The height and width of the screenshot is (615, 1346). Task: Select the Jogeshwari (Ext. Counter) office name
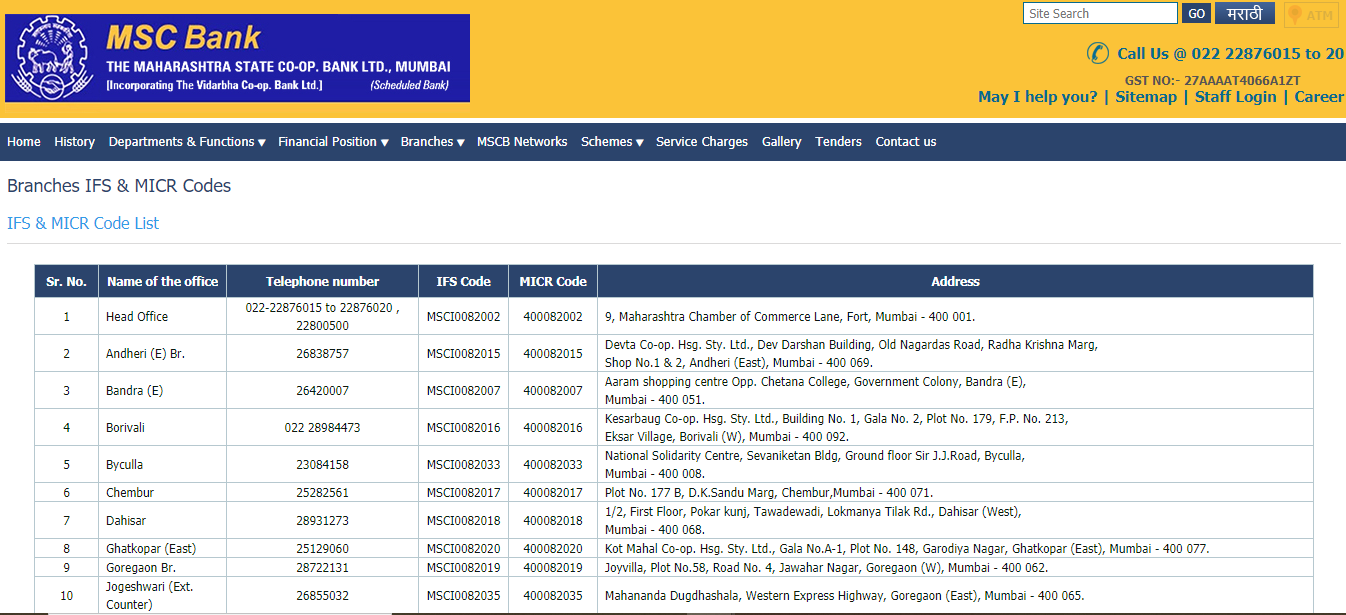click(x=150, y=596)
